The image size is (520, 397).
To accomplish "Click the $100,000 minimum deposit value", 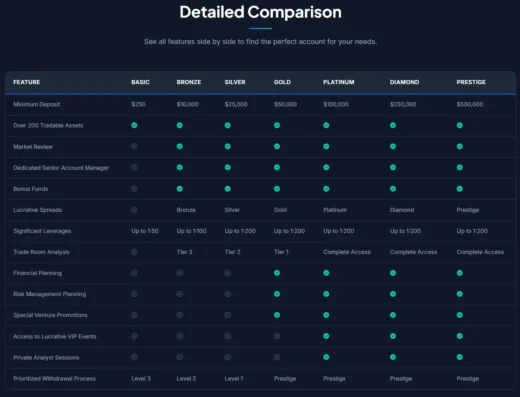I will click(x=336, y=104).
